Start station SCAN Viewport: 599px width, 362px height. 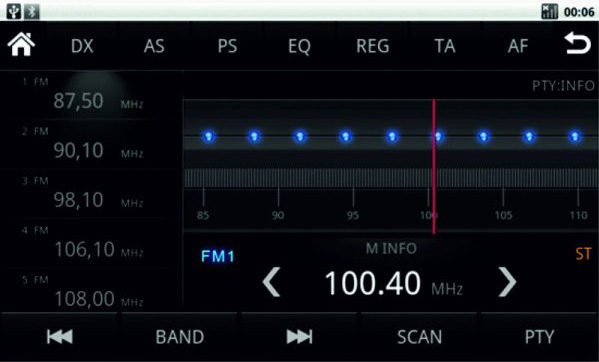coord(419,337)
